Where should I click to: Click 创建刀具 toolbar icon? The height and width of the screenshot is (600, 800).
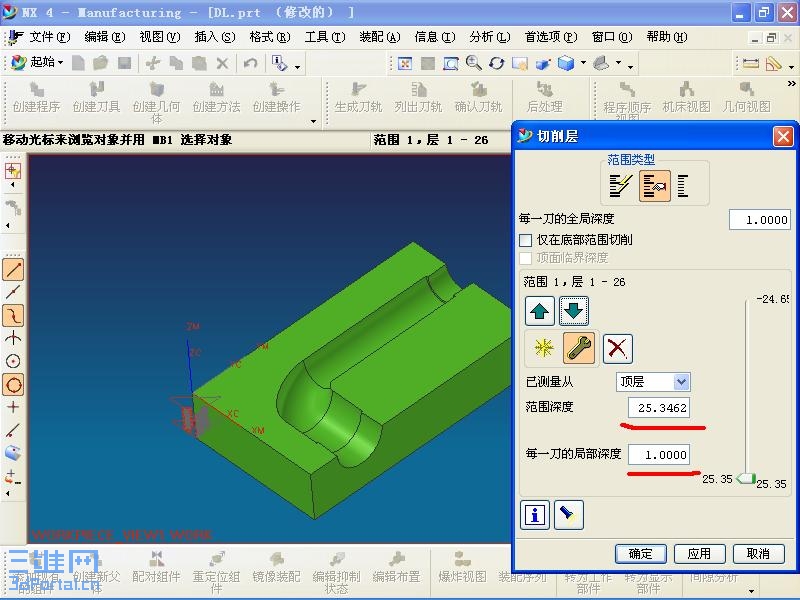(x=96, y=98)
